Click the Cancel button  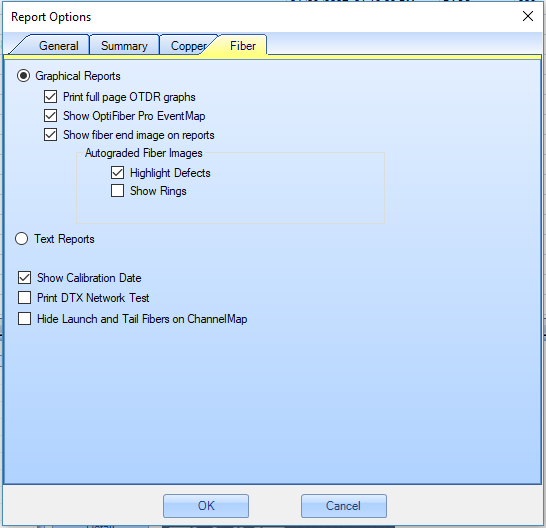click(x=344, y=506)
